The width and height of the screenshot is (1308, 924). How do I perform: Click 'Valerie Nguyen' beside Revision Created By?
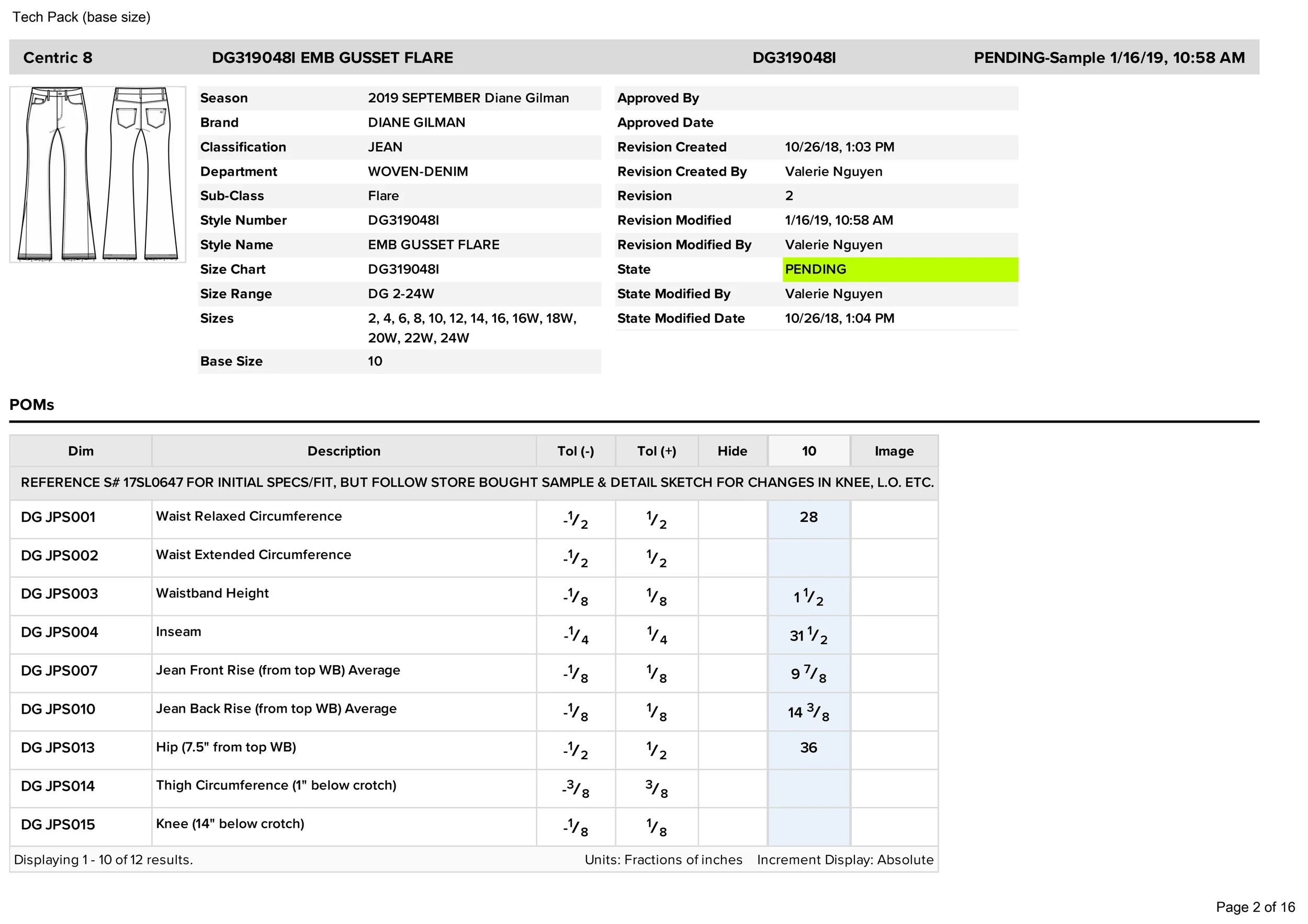tap(833, 172)
